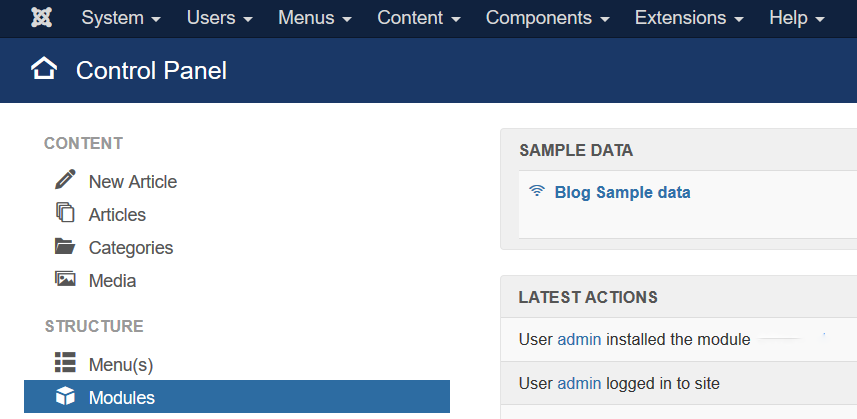857x419 pixels.
Task: Open the Menus dropdown
Action: pos(314,18)
